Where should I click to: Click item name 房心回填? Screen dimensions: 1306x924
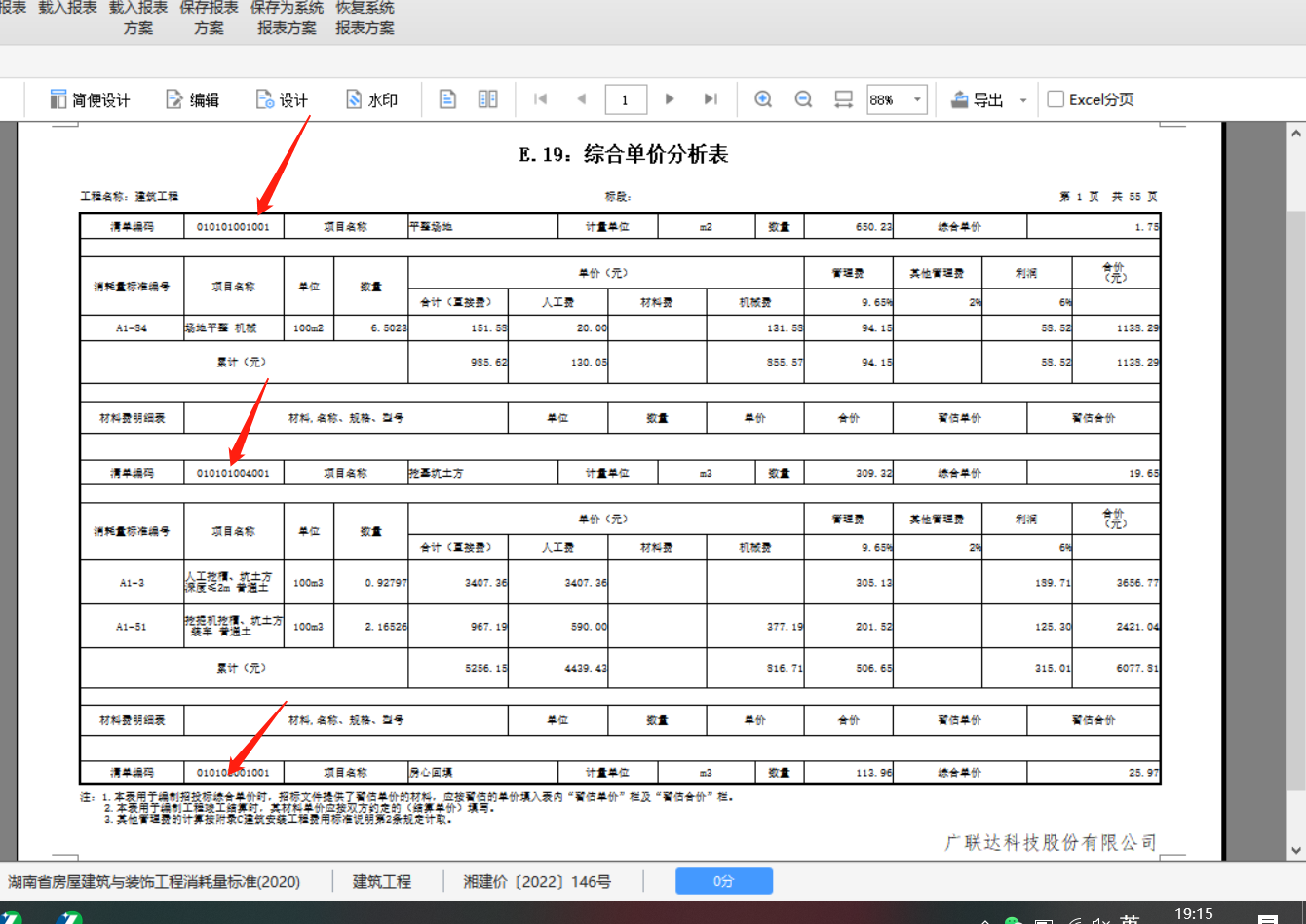coord(431,772)
